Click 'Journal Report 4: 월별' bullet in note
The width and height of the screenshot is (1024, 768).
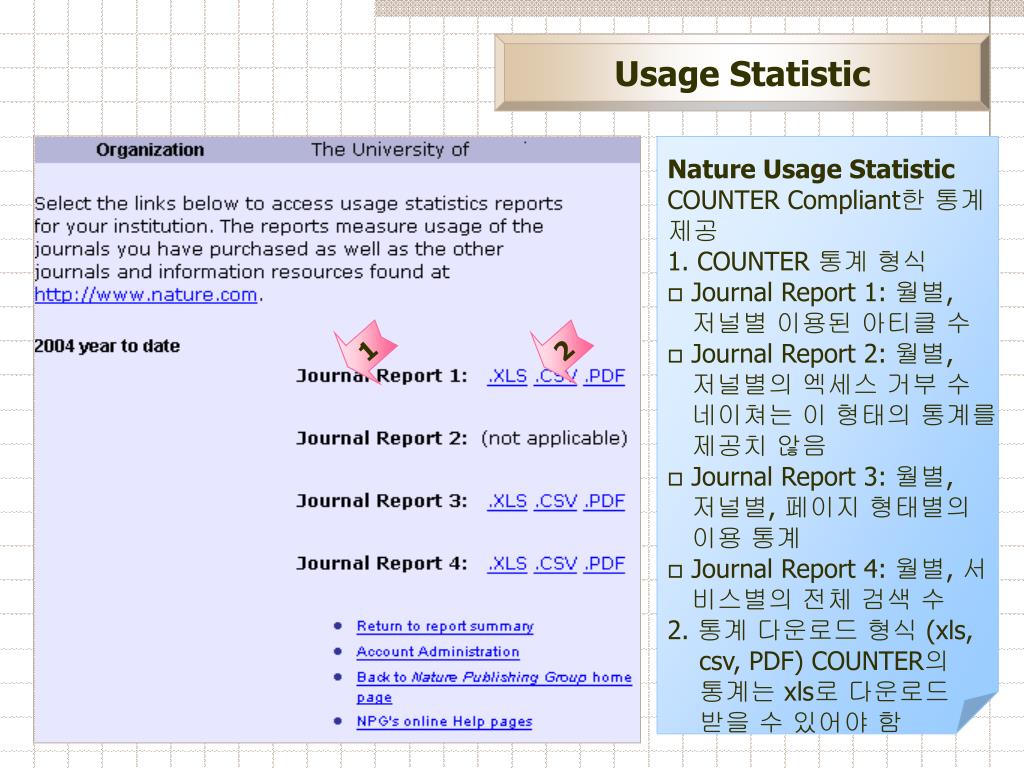(826, 569)
